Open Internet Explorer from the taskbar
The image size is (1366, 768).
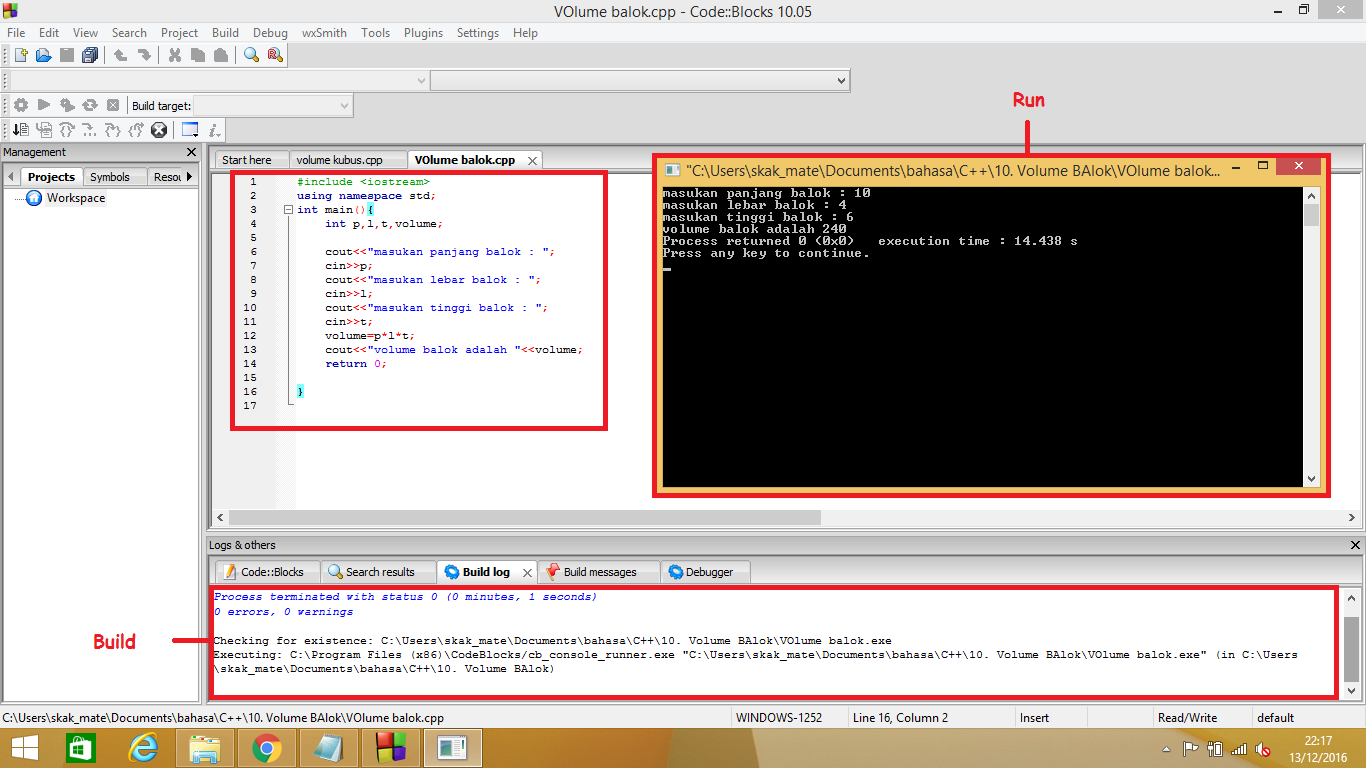point(144,748)
